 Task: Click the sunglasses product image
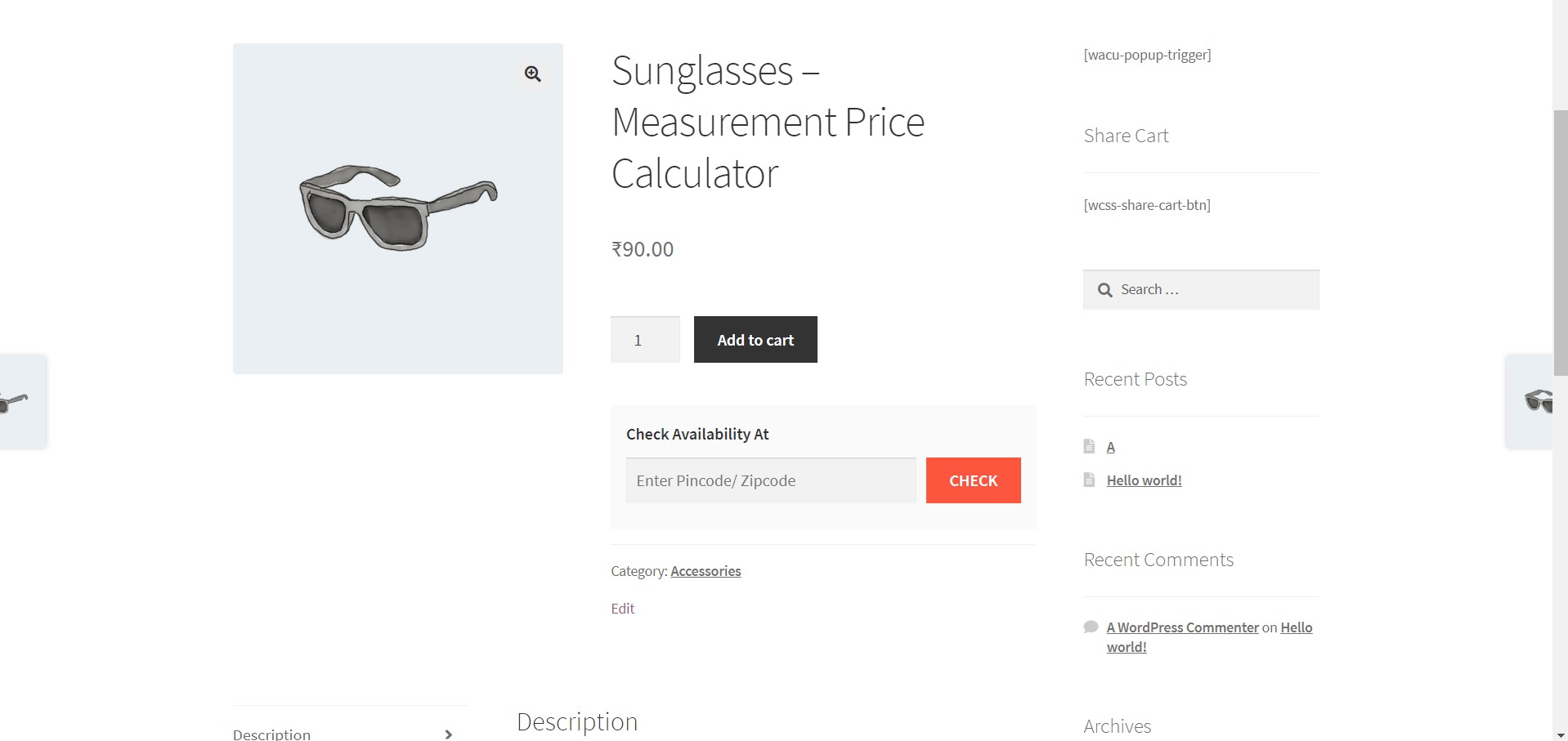tap(397, 208)
